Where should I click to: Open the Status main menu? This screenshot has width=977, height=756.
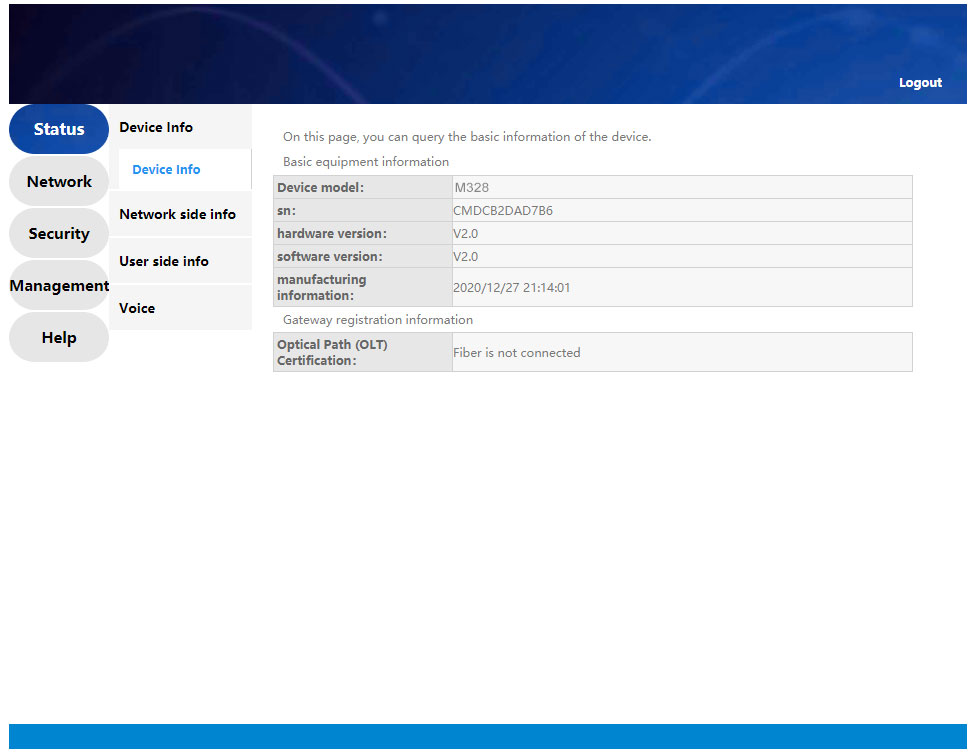pyautogui.click(x=59, y=129)
